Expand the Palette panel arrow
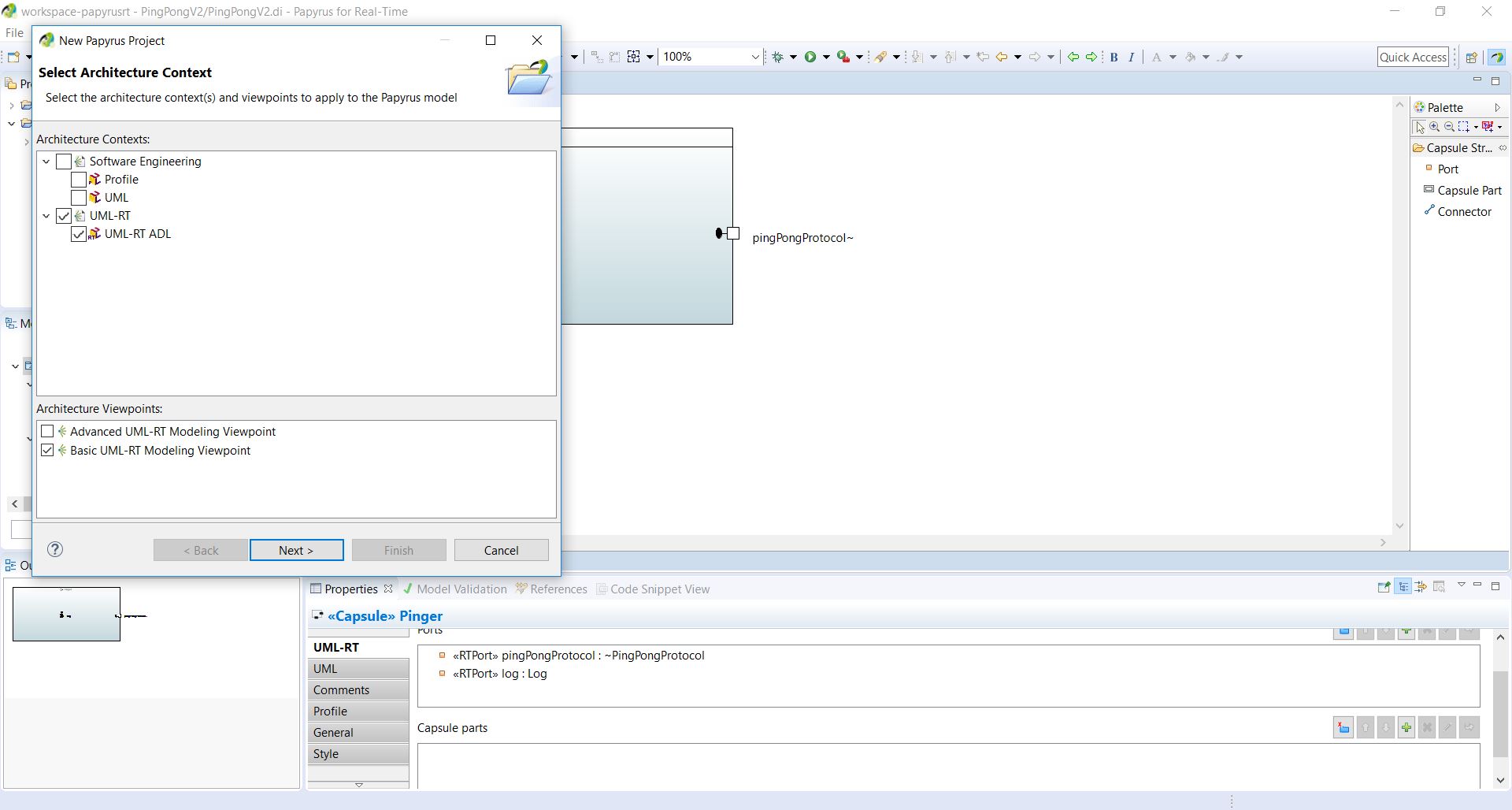The height and width of the screenshot is (810, 1512). click(1497, 107)
